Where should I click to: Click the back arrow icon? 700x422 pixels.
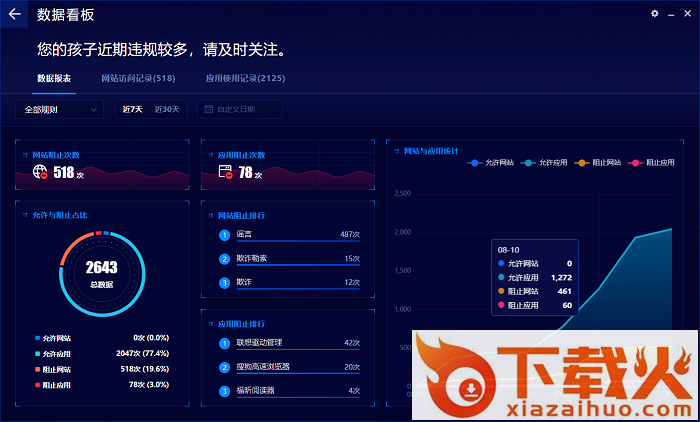(x=15, y=15)
